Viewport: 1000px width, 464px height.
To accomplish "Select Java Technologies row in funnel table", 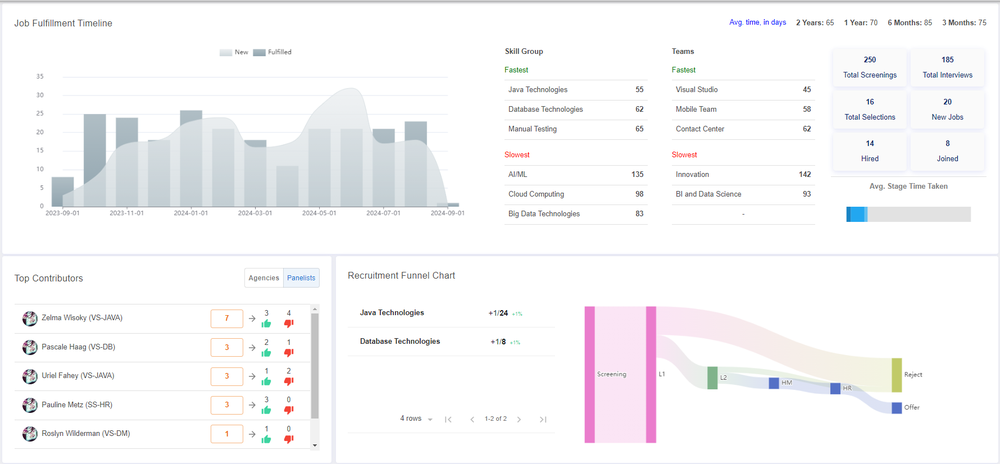I will pos(451,313).
